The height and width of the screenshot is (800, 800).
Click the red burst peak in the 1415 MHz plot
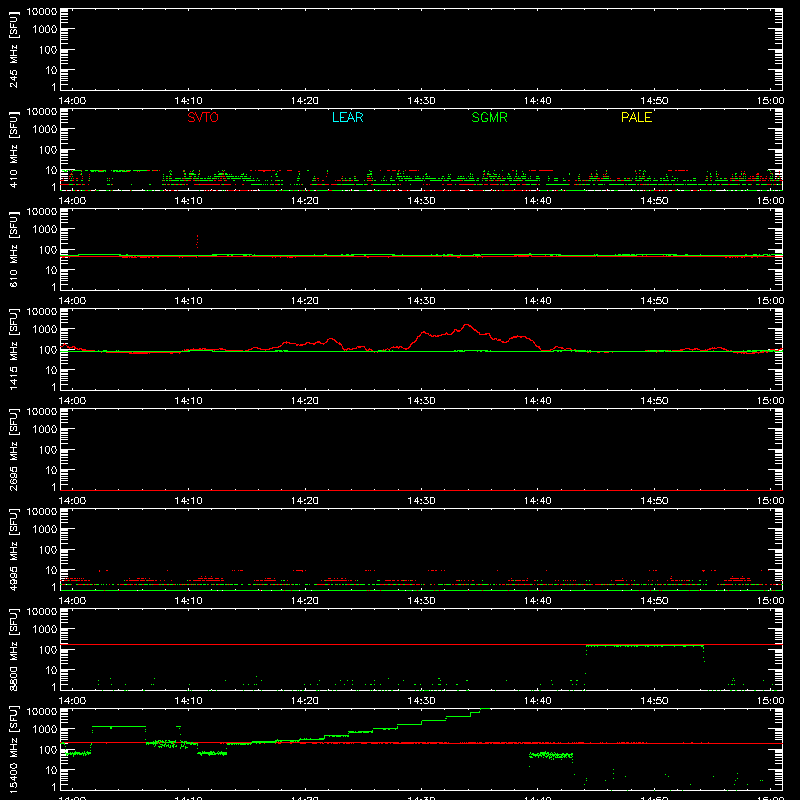(466, 325)
